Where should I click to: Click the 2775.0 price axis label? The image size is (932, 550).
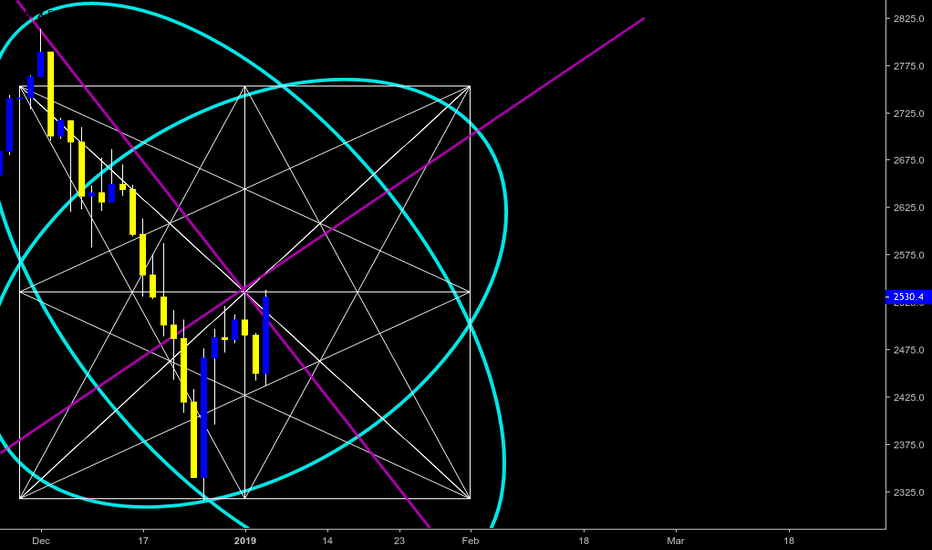point(909,66)
